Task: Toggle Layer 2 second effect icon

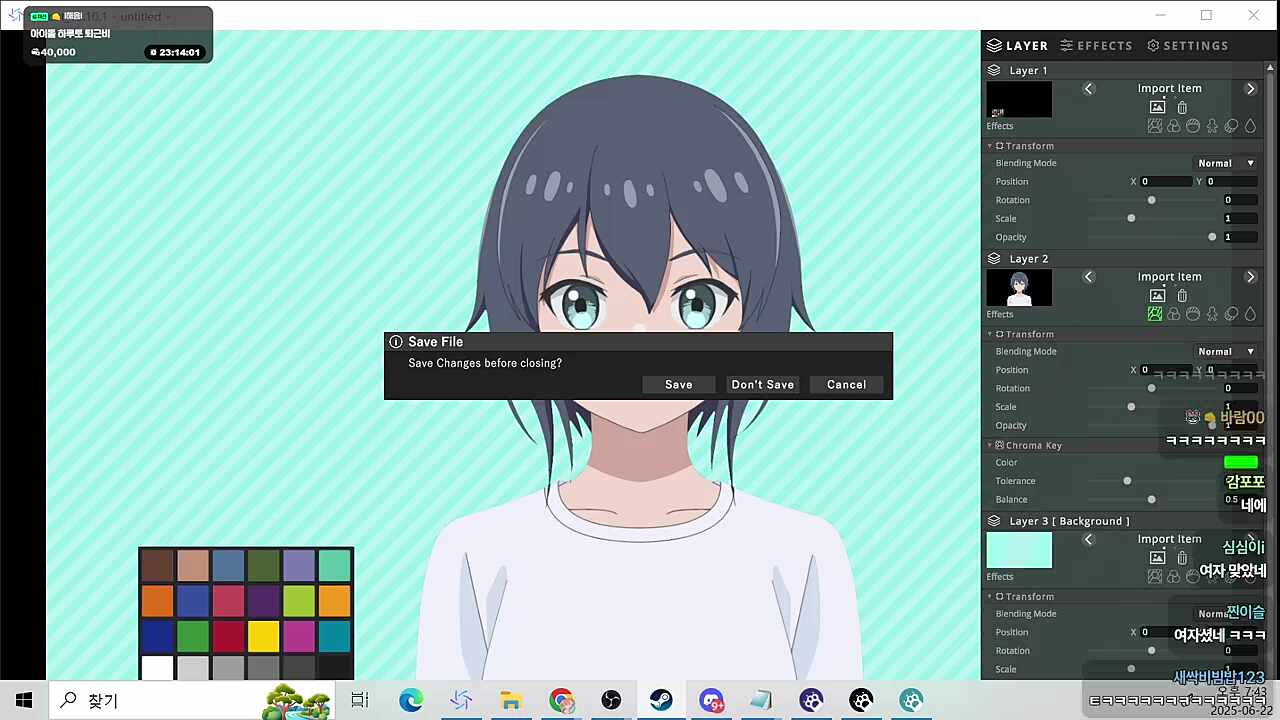Action: pos(1174,314)
